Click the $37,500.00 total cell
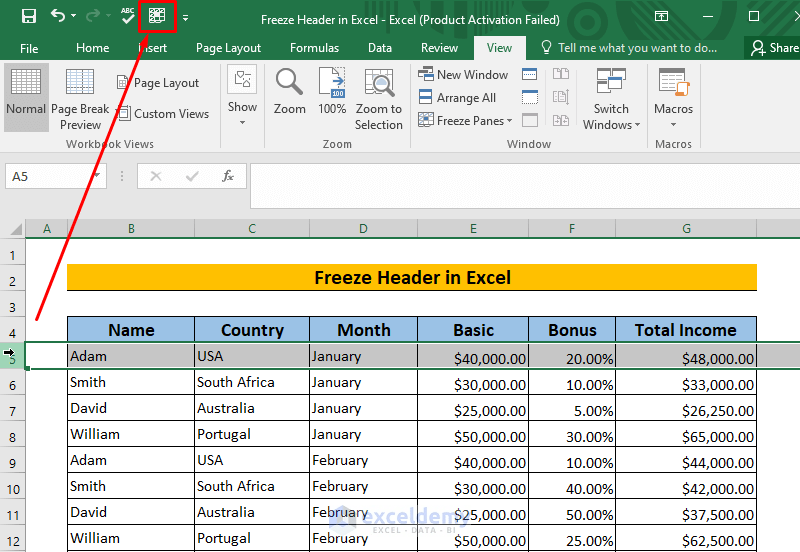This screenshot has height=552, width=800. click(686, 513)
